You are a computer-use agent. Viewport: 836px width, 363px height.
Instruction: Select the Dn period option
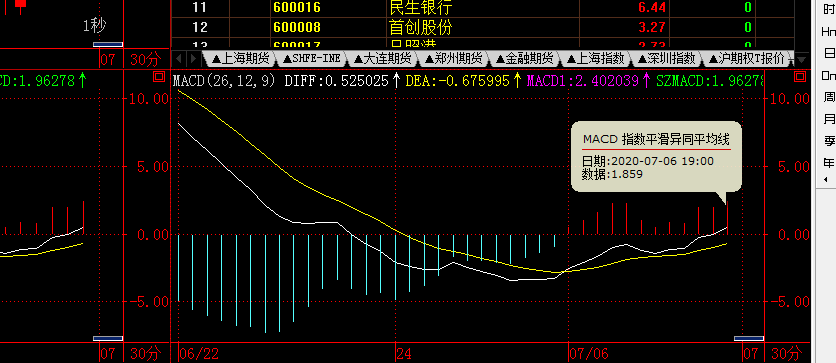pos(829,75)
